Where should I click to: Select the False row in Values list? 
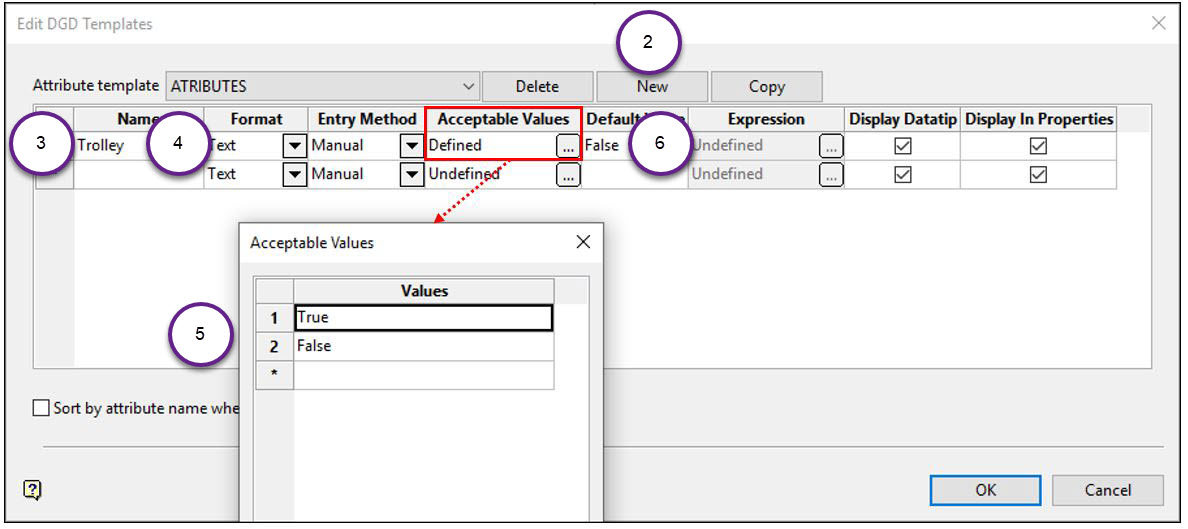point(423,346)
